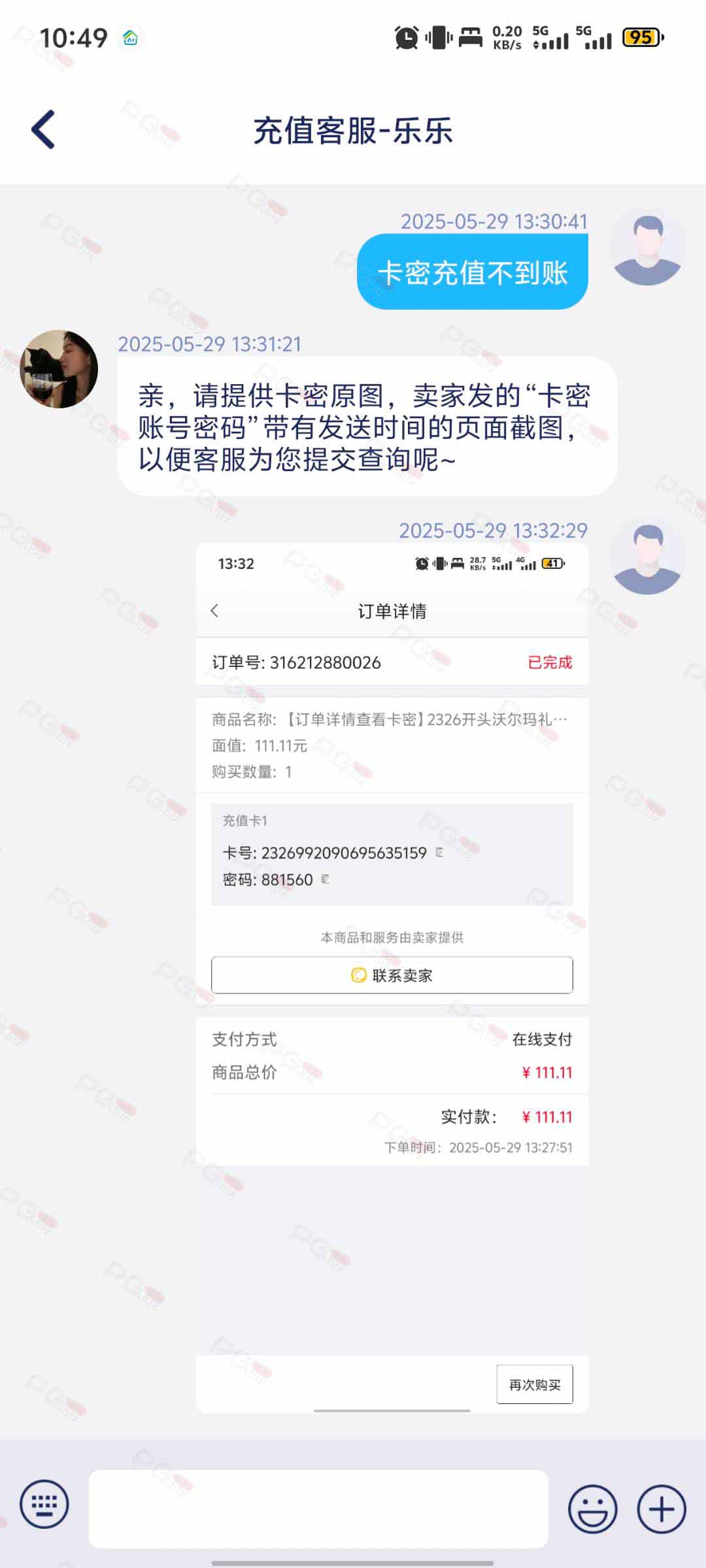Tap the agent's reply about 卡密原图
706x1568 pixels.
coord(367,427)
